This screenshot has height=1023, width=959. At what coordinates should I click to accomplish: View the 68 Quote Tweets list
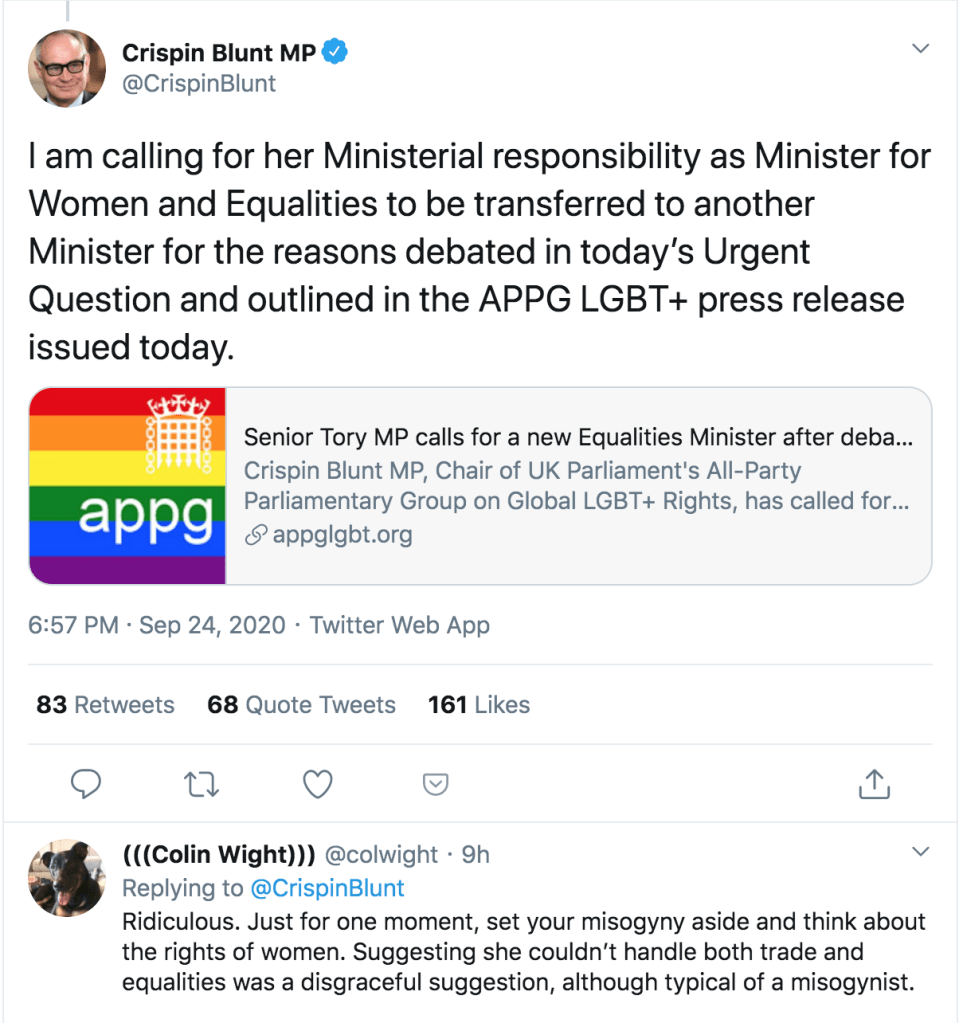(301, 705)
